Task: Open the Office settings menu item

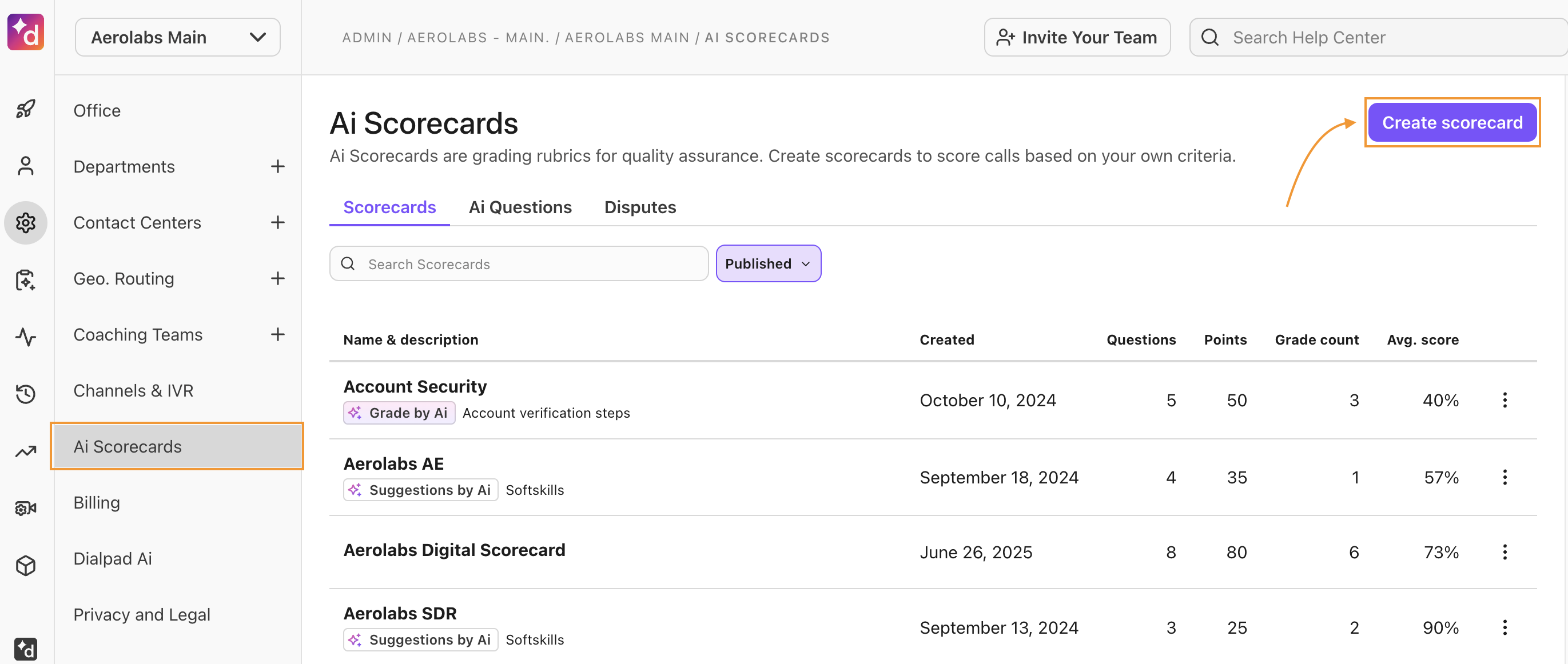Action: tap(97, 111)
